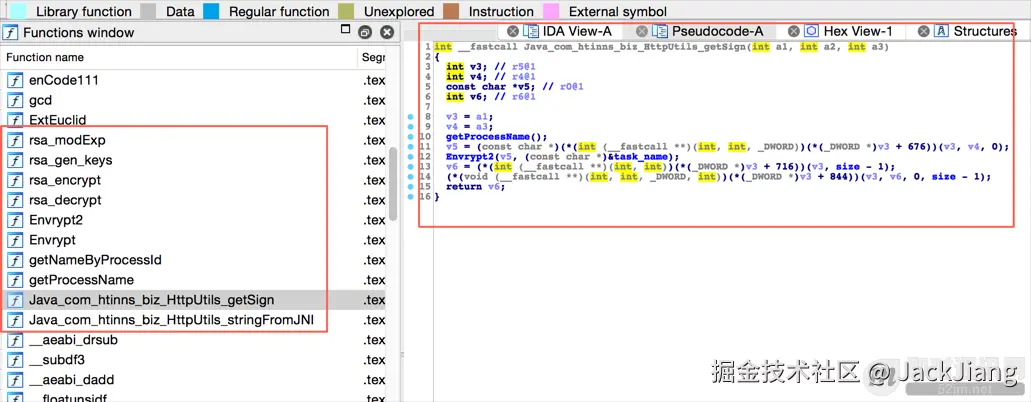The width and height of the screenshot is (1031, 402).
Task: Click the External symbol legend swatch
Action: pos(550,11)
